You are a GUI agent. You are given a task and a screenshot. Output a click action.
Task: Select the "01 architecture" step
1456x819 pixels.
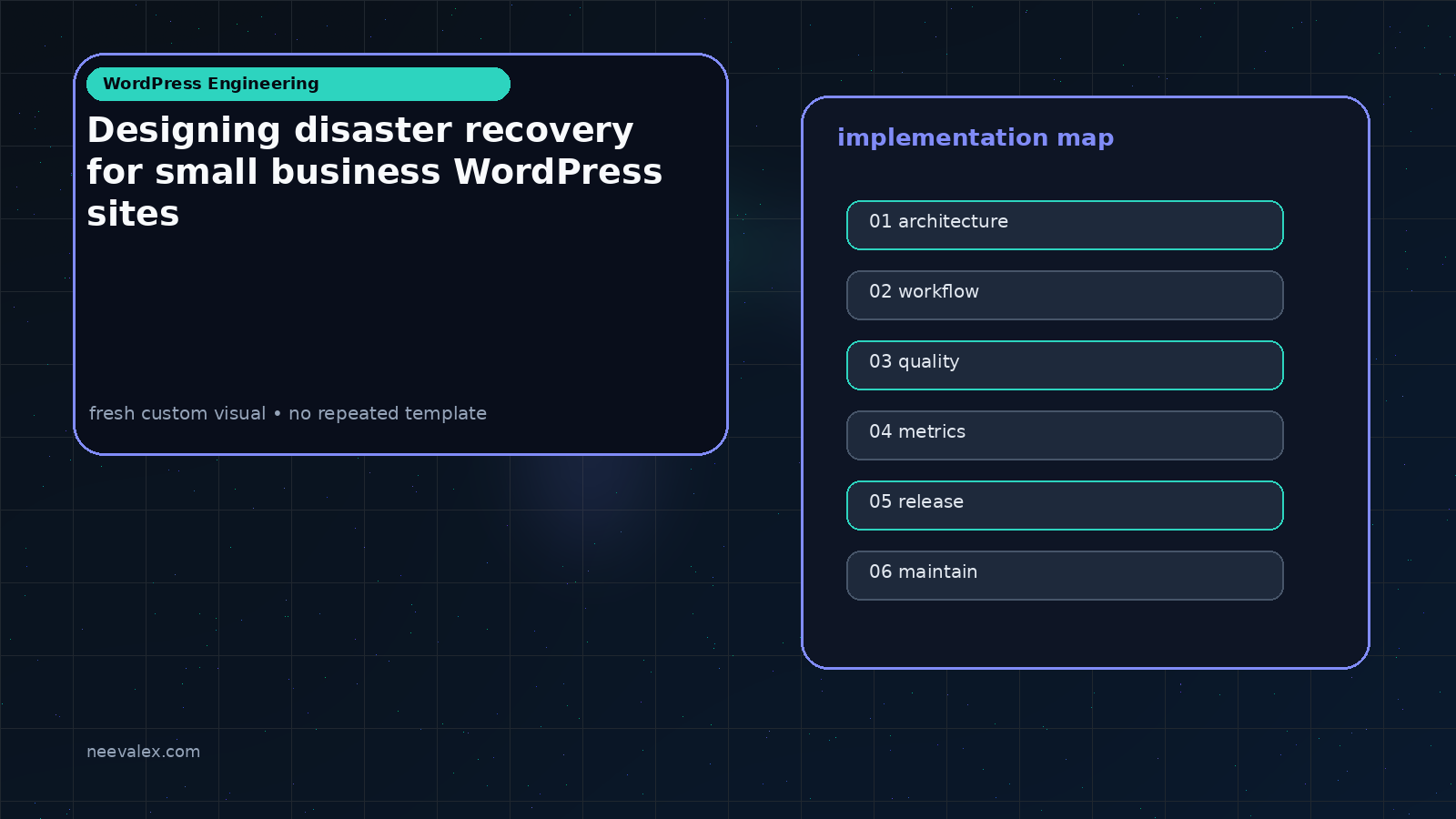[x=1065, y=225]
